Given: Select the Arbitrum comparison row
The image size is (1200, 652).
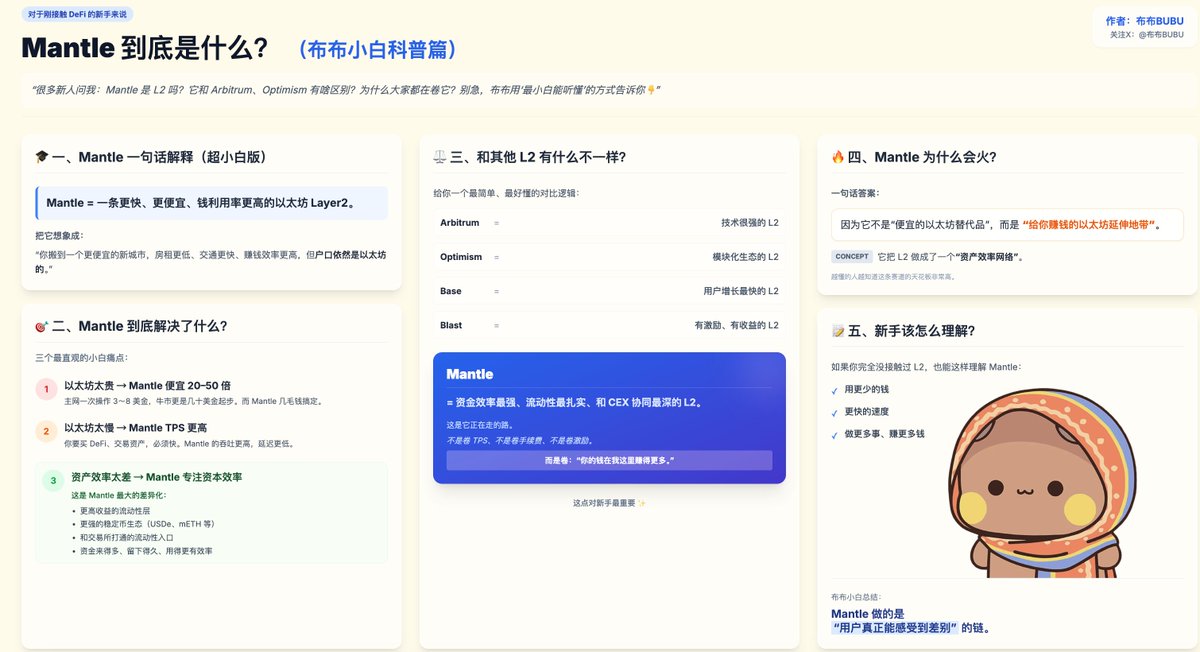Looking at the screenshot, I should [x=609, y=222].
